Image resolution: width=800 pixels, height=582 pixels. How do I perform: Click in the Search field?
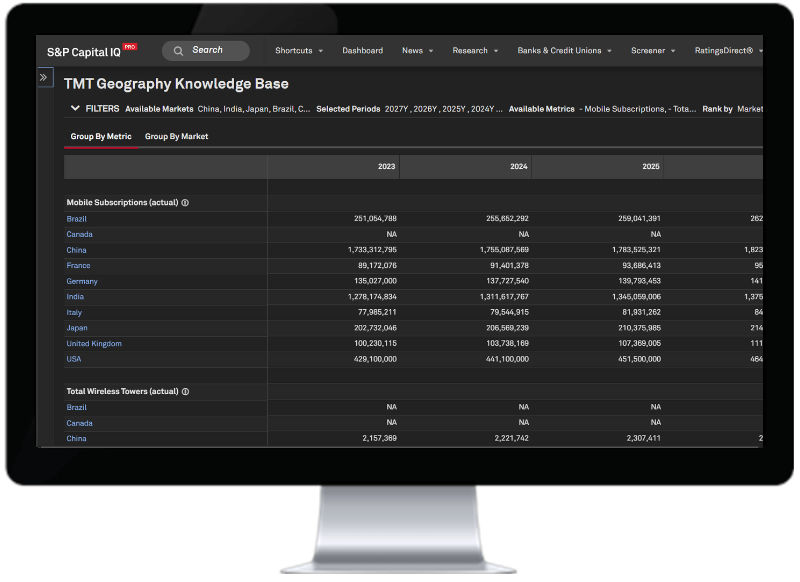tap(206, 50)
